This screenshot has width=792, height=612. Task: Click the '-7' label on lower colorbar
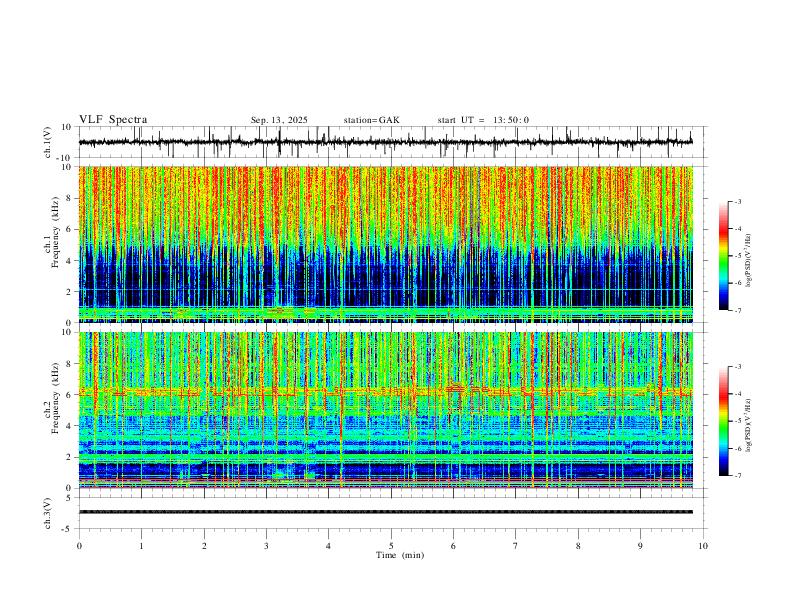[737, 476]
